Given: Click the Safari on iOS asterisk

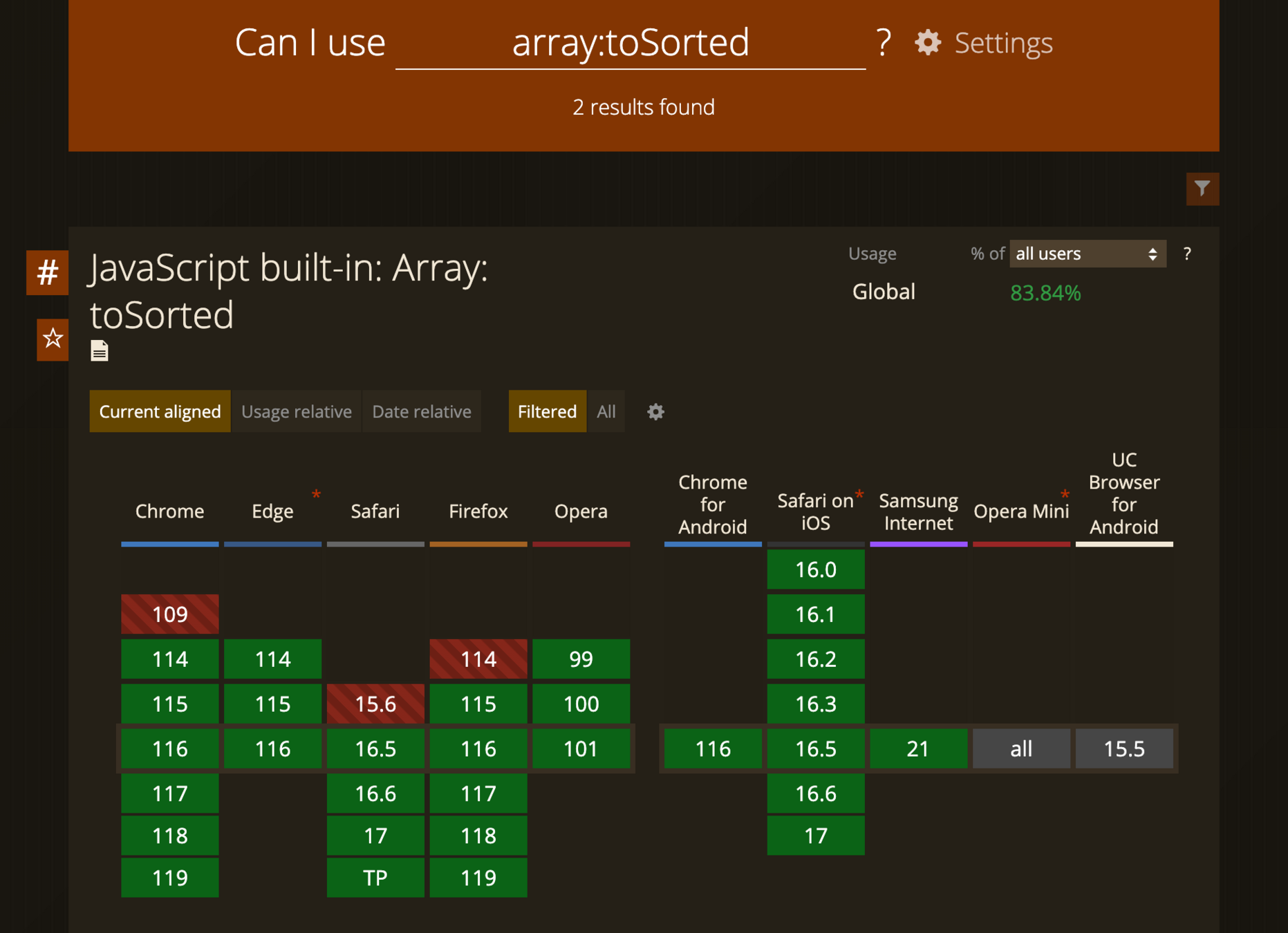Looking at the screenshot, I should coord(859,495).
